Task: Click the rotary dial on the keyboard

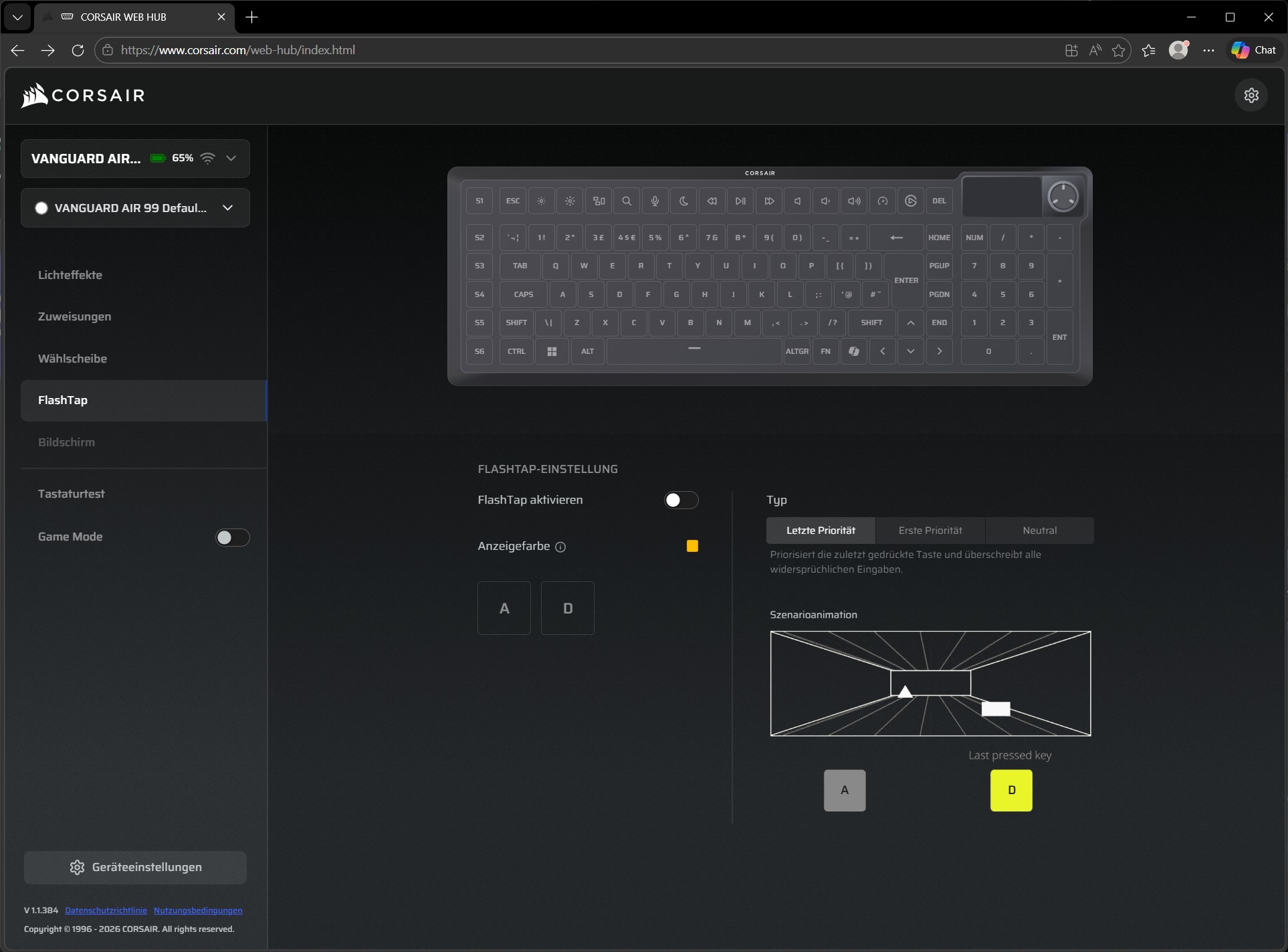Action: (x=1063, y=197)
